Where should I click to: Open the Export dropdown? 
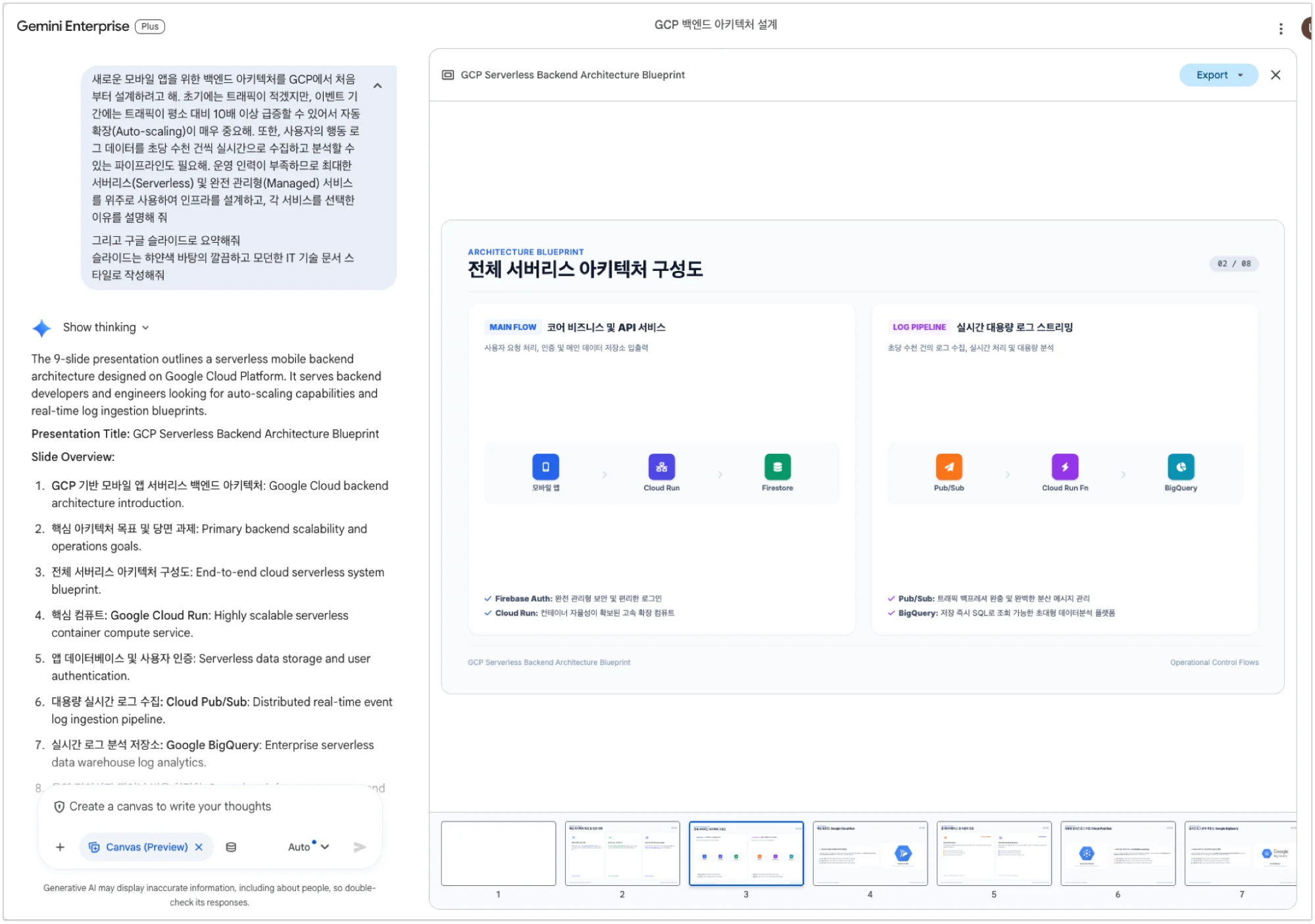click(x=1218, y=75)
